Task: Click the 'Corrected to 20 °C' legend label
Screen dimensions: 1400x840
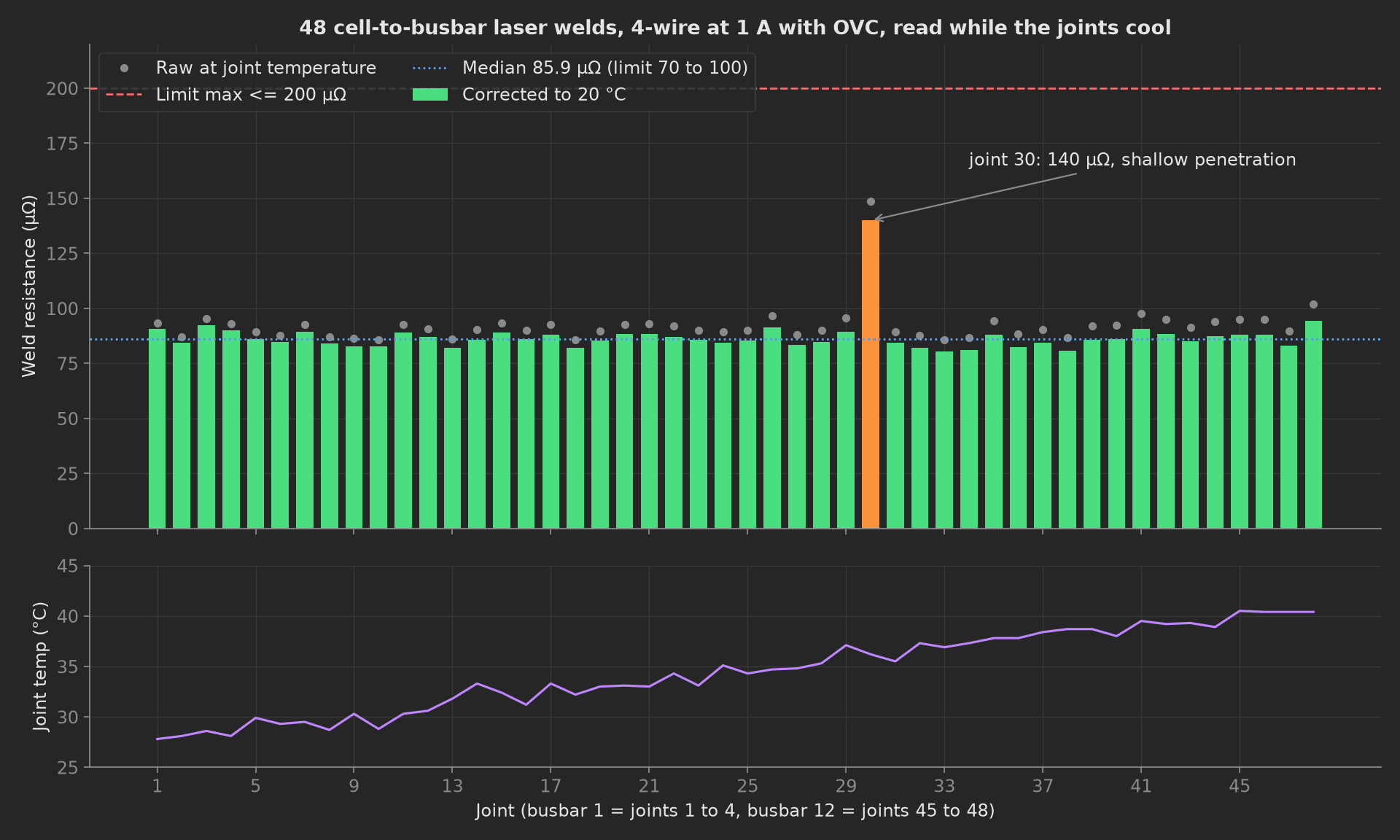Action: (x=544, y=95)
